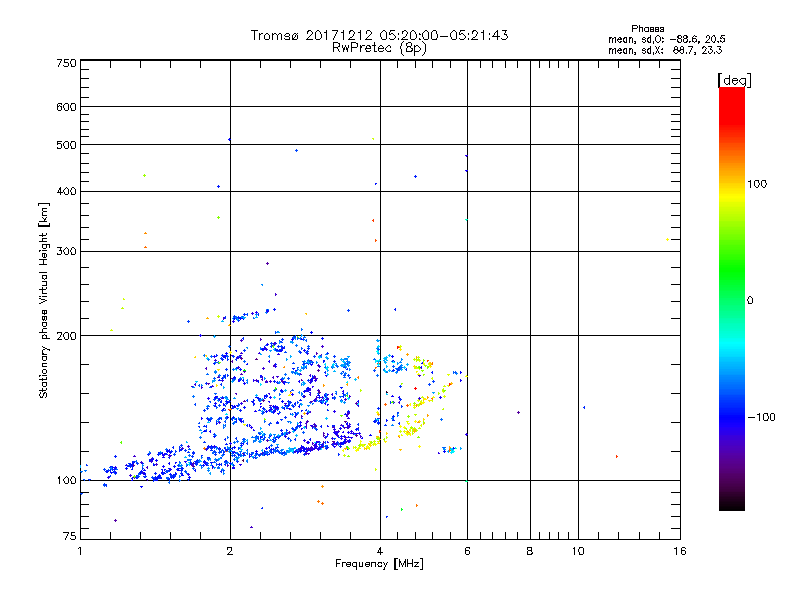Click the "Phases" header text
Screen dimensions: 800x600
[647, 29]
